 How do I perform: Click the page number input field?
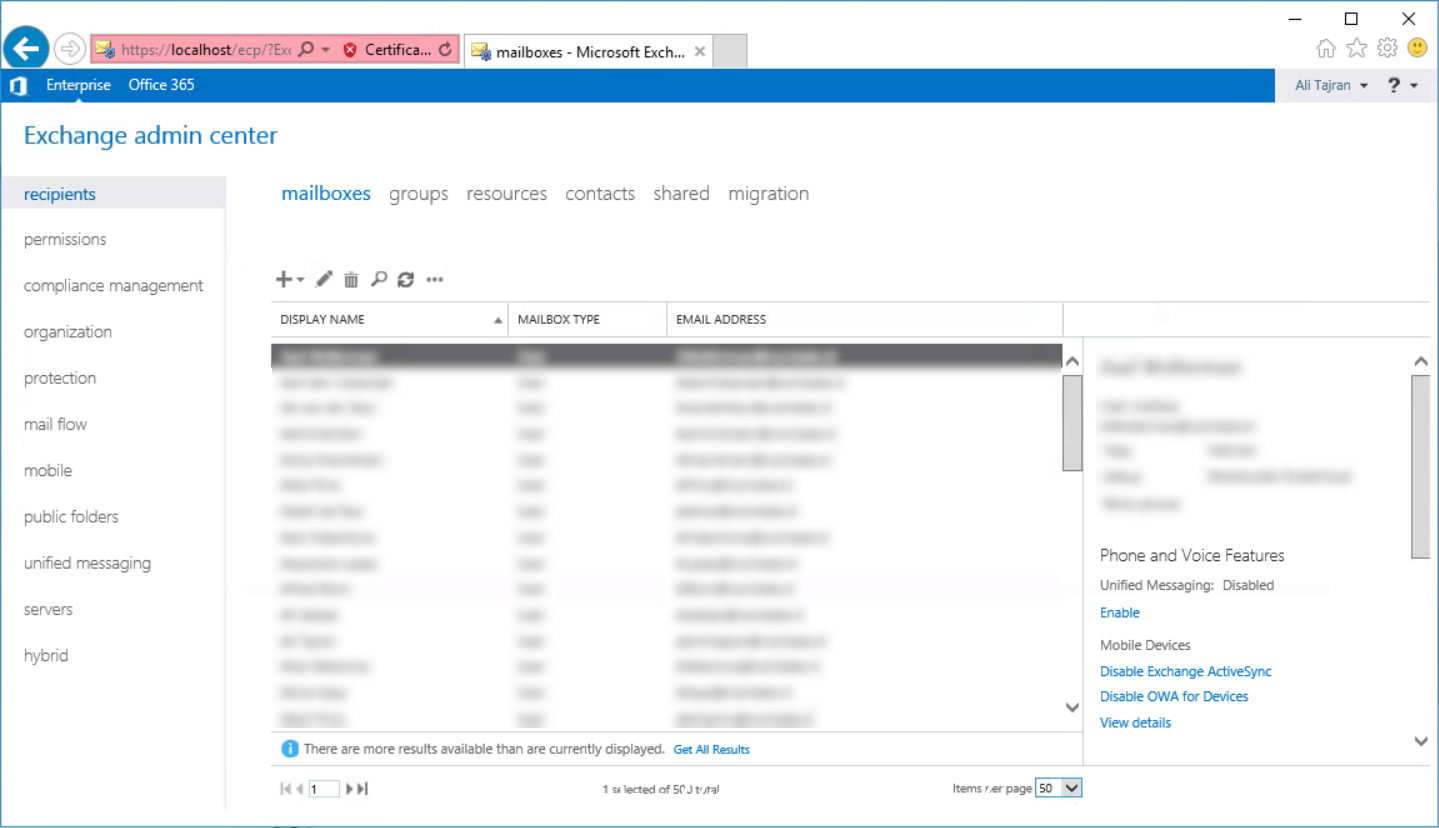(324, 789)
